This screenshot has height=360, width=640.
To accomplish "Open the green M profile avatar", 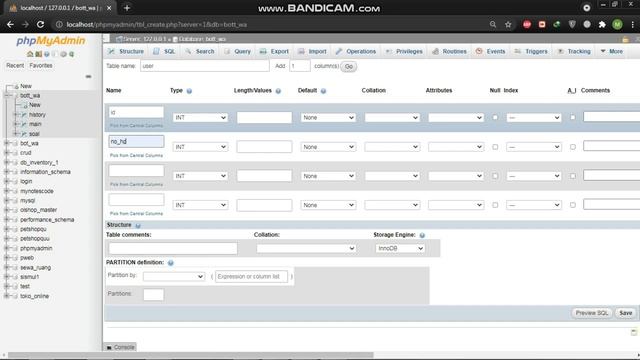I will click(x=617, y=24).
